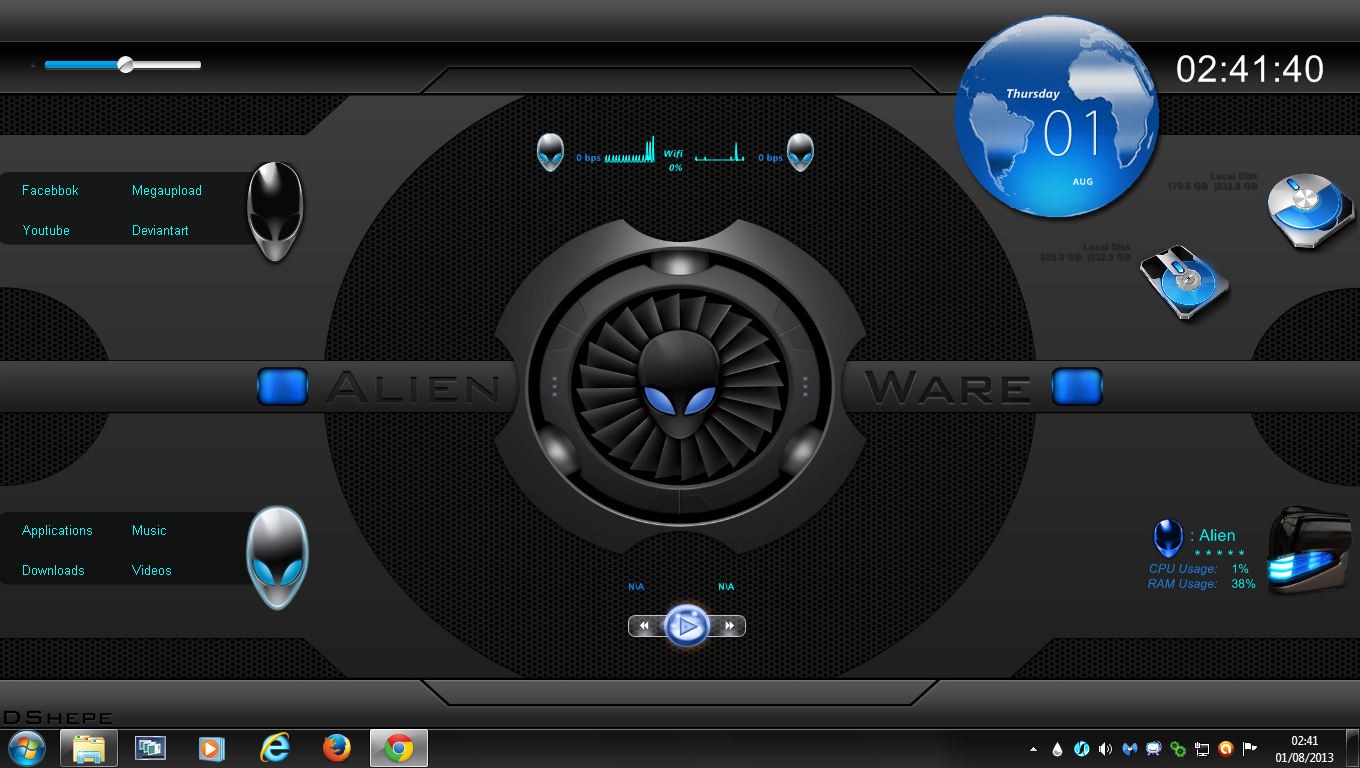Image resolution: width=1360 pixels, height=768 pixels.
Task: Click the small blue alien icon beside ': Alien'
Action: pos(1167,538)
